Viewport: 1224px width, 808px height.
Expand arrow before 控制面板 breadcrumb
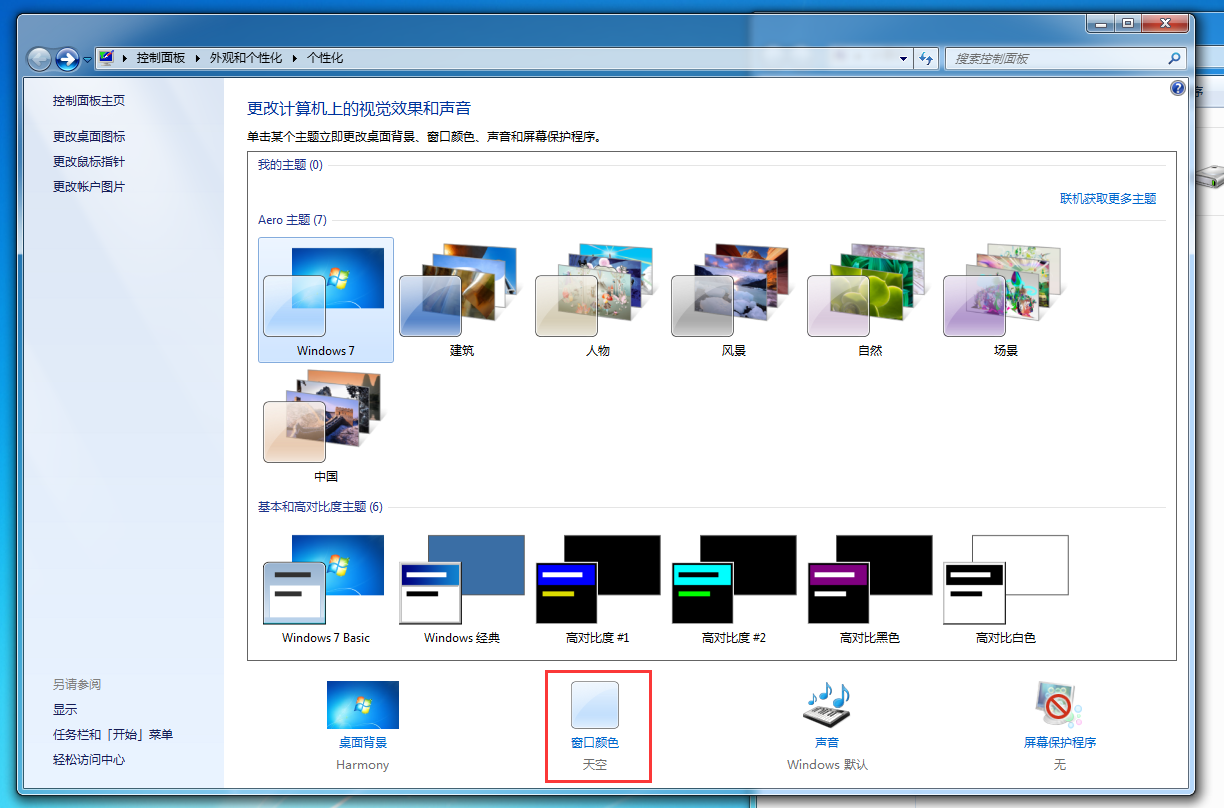[x=125, y=58]
